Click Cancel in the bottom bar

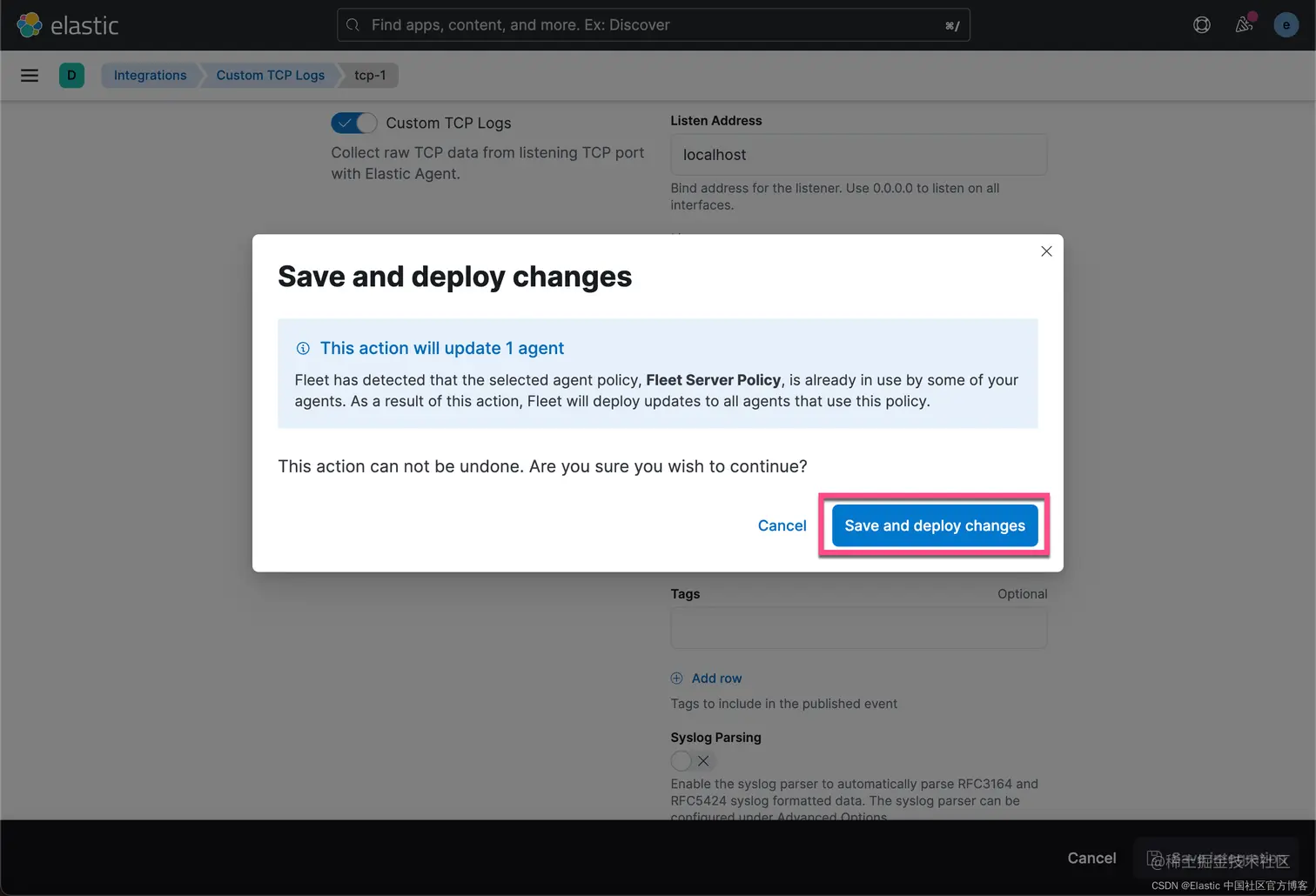pyautogui.click(x=1091, y=859)
